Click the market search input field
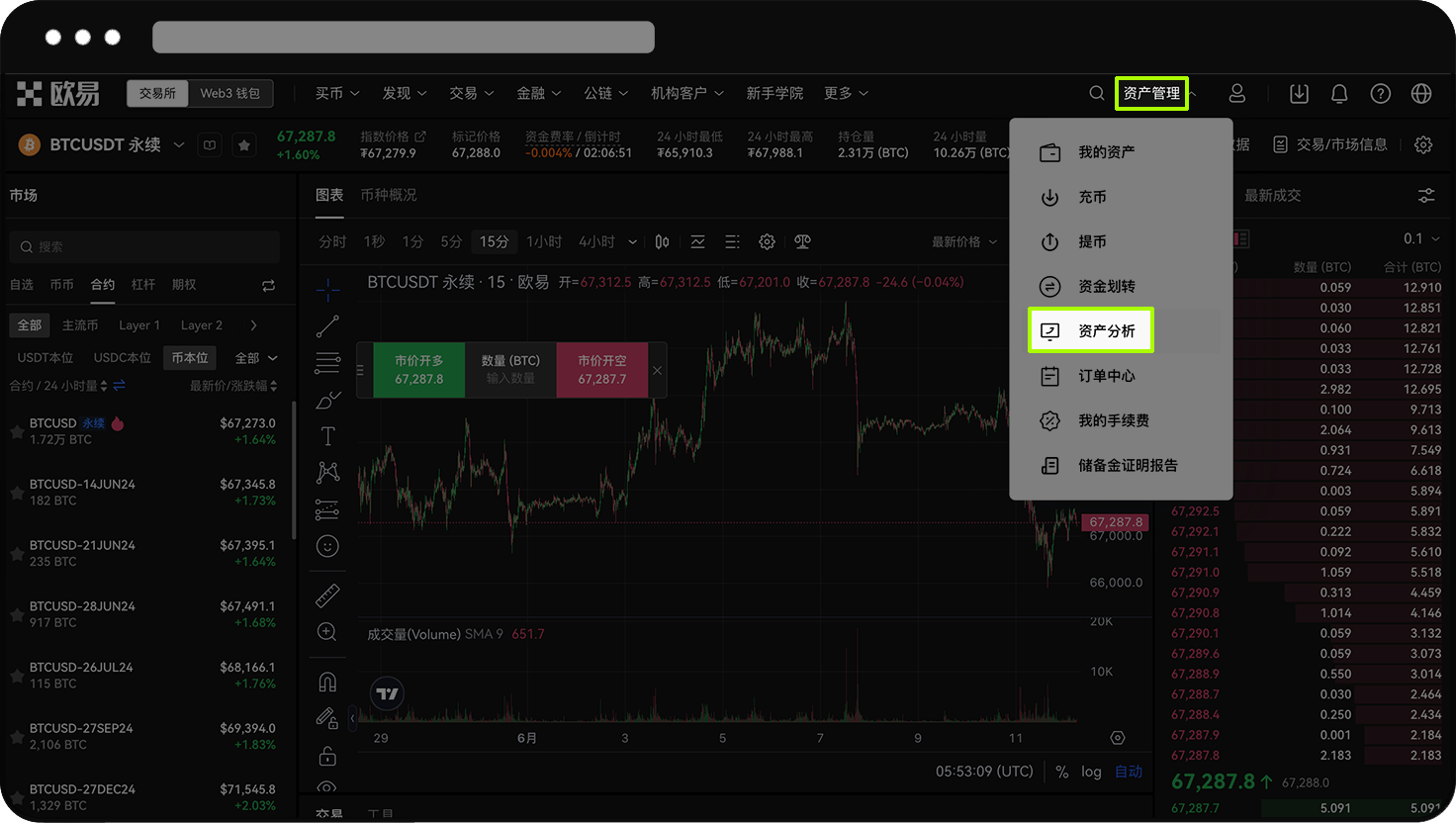Screen dimensions: 1456x823 coord(143,246)
